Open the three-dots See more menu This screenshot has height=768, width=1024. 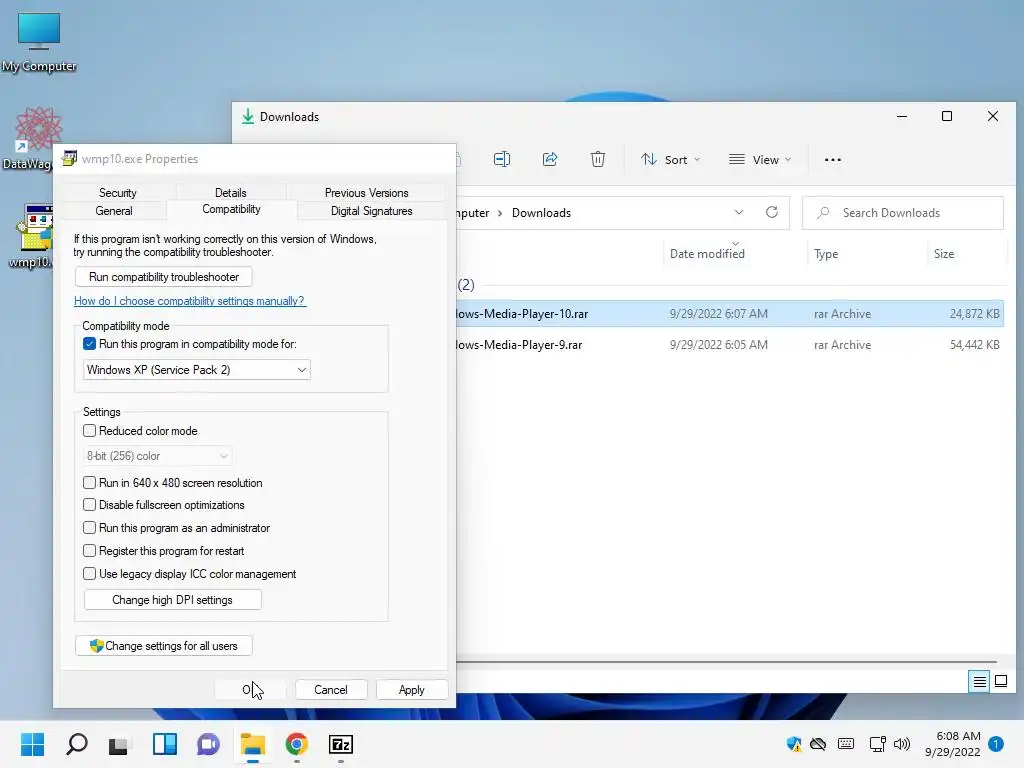point(833,159)
